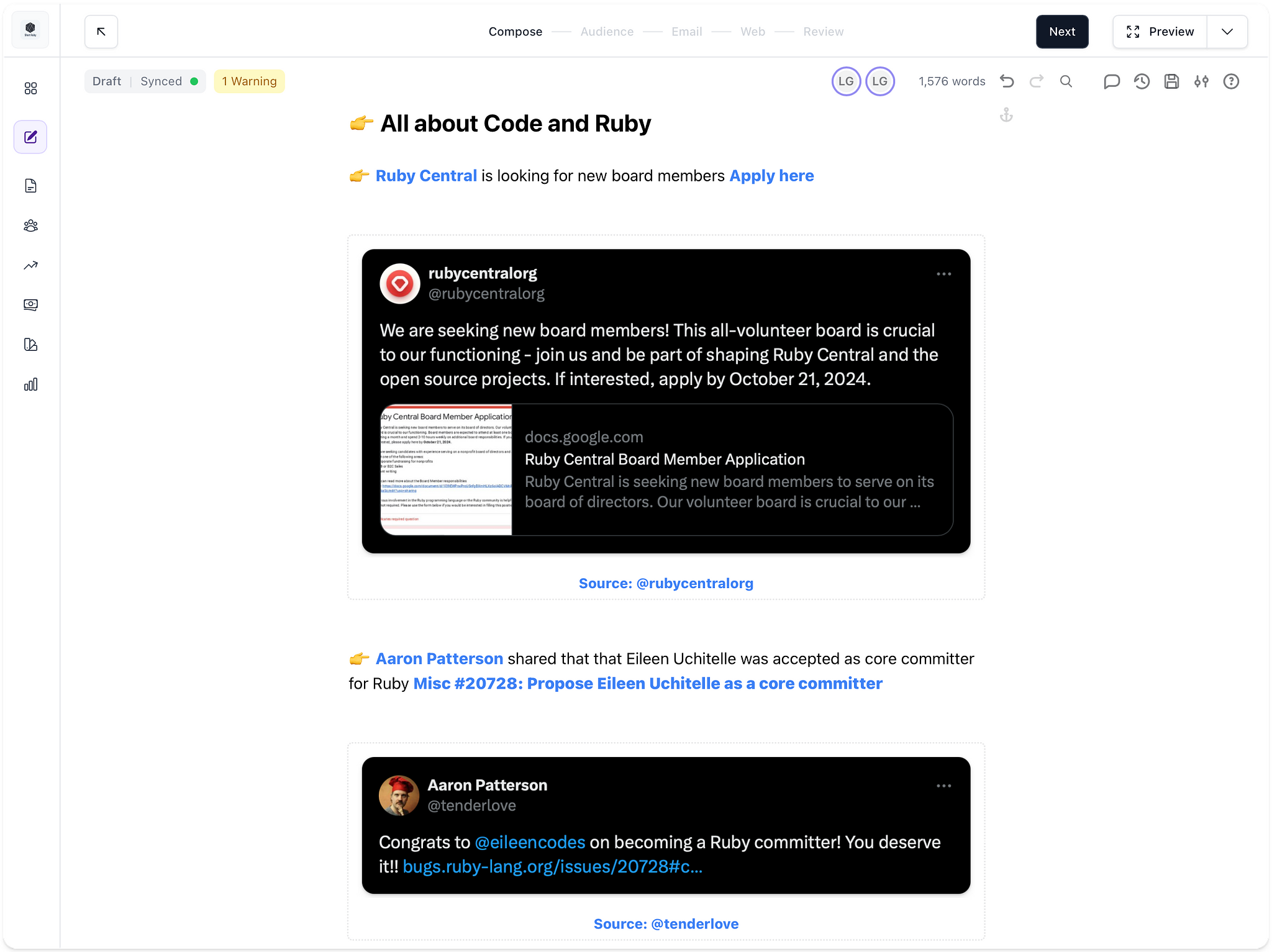Image resolution: width=1272 pixels, height=952 pixels.
Task: Click the 1 Warning status badge
Action: (x=249, y=81)
